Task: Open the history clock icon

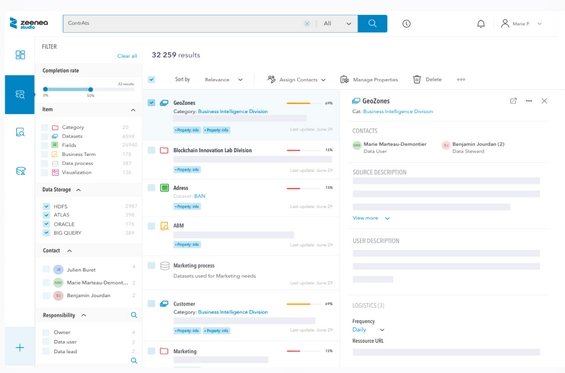Action: pyautogui.click(x=406, y=24)
